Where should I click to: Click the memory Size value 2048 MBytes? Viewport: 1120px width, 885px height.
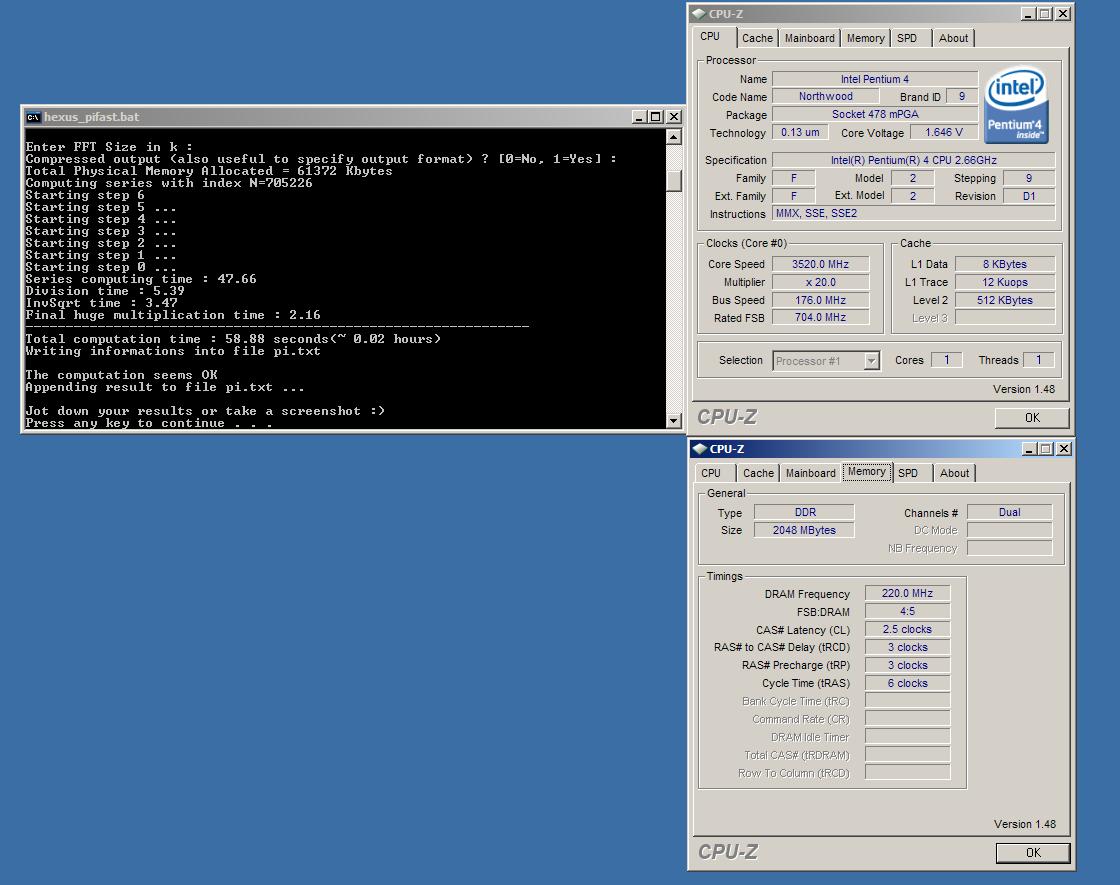click(x=804, y=530)
